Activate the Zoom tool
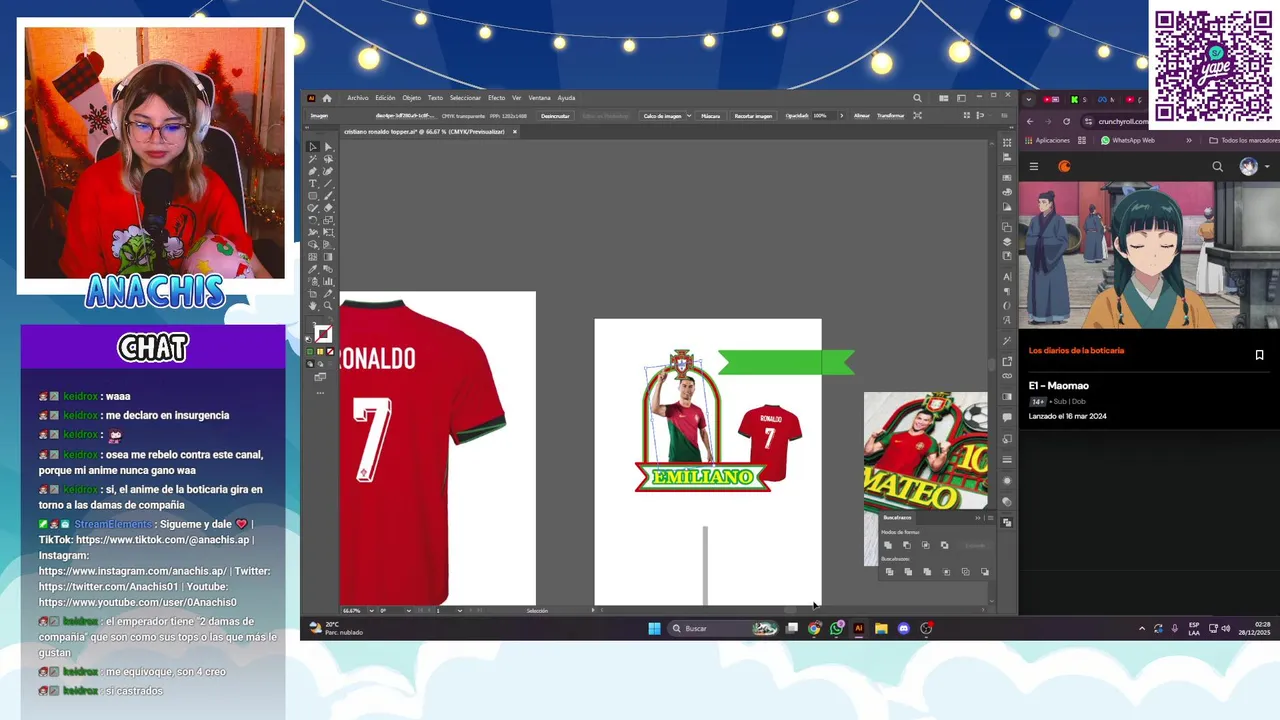This screenshot has height=720, width=1280. pyautogui.click(x=328, y=305)
